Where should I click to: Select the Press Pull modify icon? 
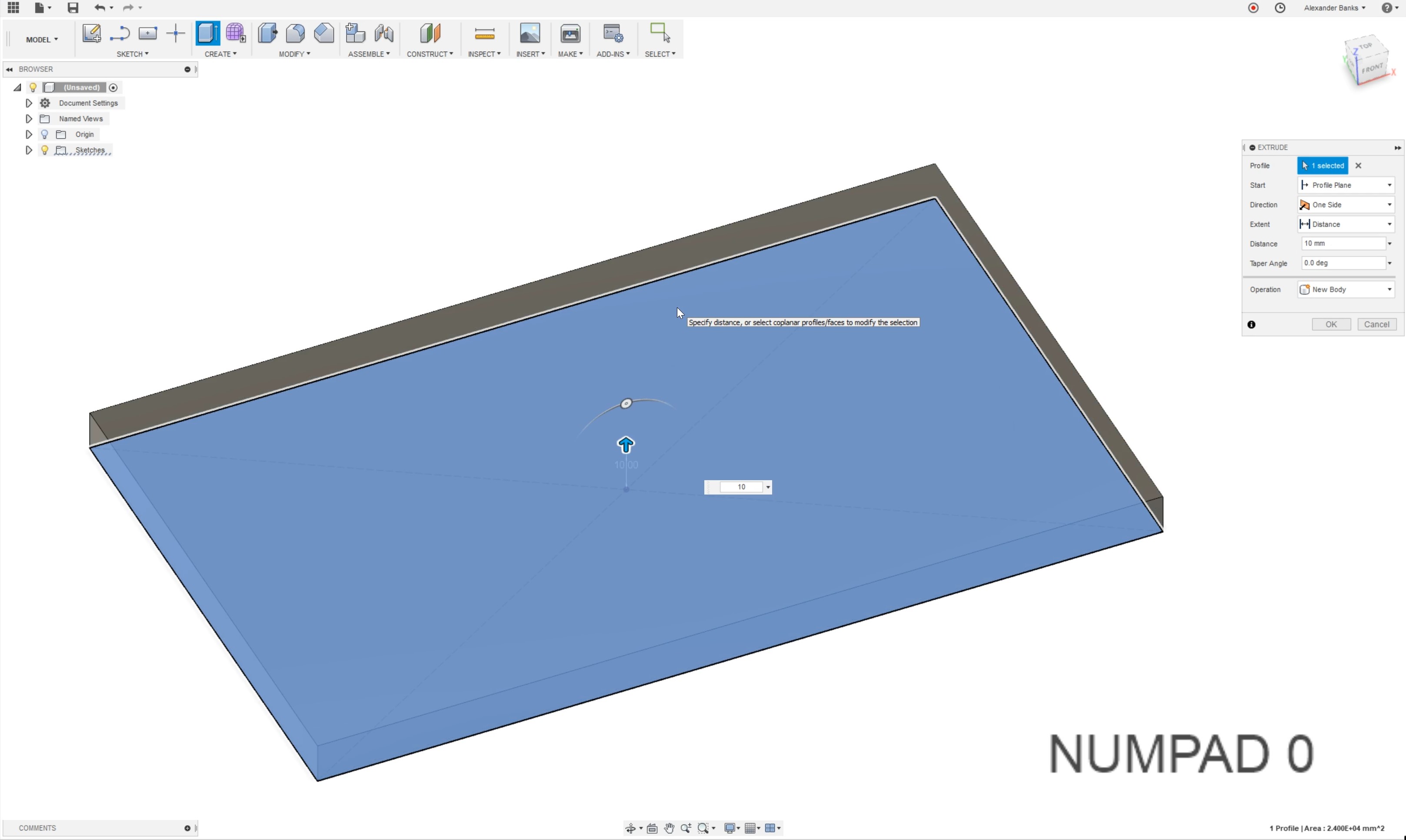pos(267,33)
